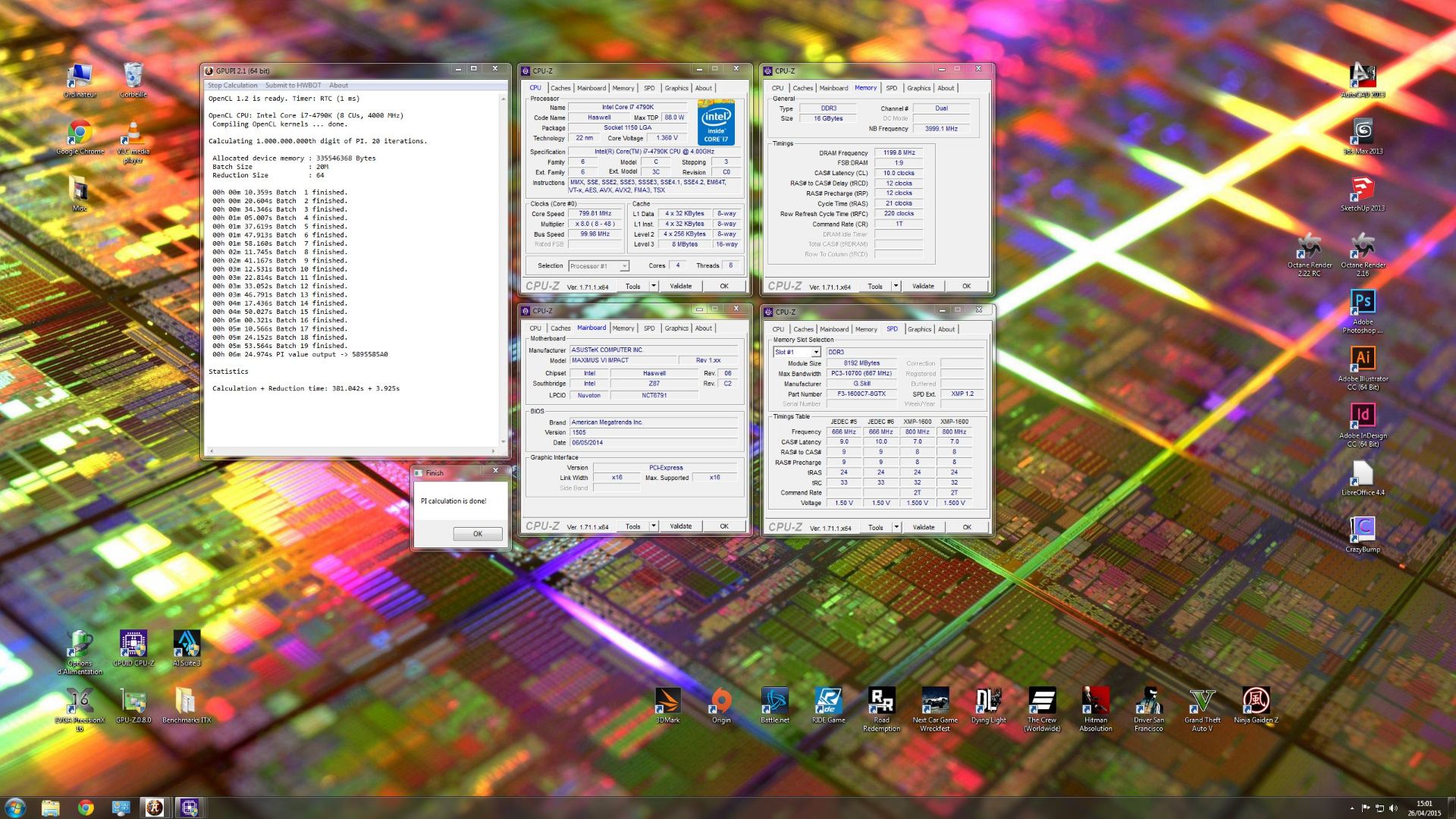
Task: Launch Ninja Gaiden Z shortcut
Action: [x=1256, y=705]
